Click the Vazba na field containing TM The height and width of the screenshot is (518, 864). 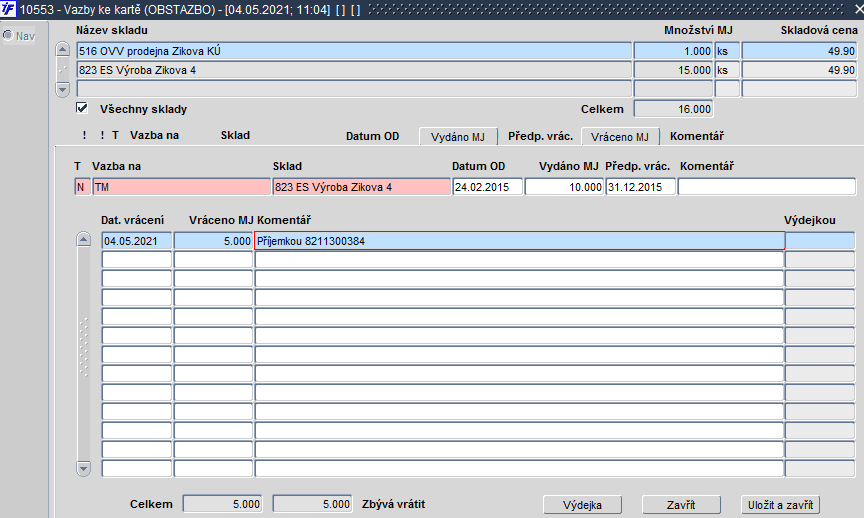click(x=181, y=187)
